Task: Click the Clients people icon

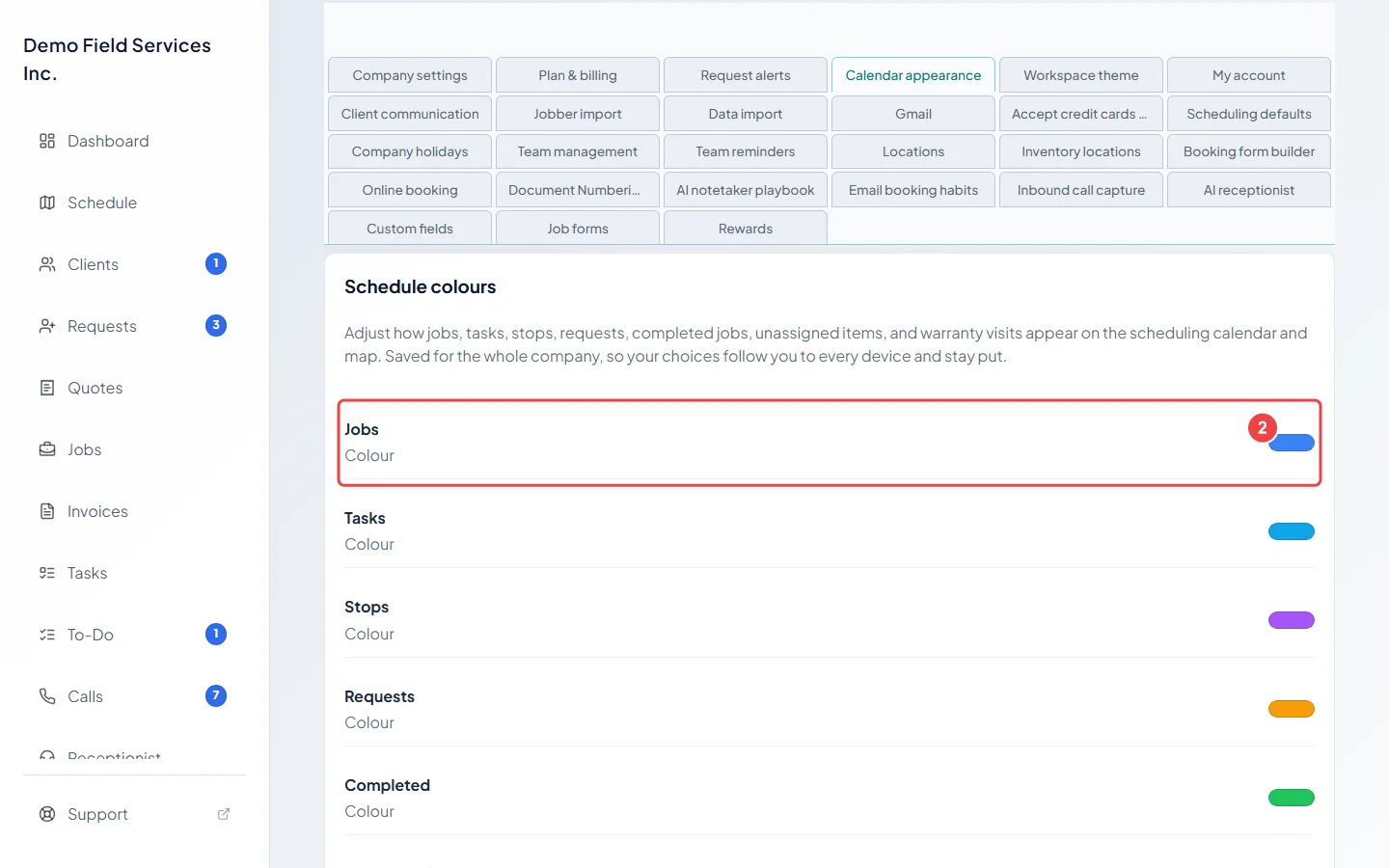Action: click(x=47, y=264)
